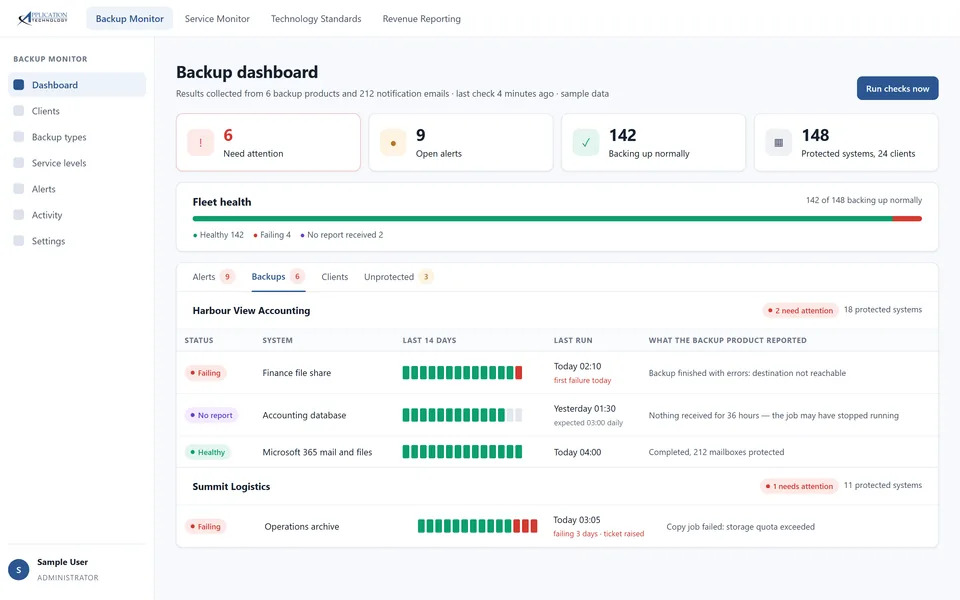Click the Microsoft 365 14-day history bars

pyautogui.click(x=462, y=452)
